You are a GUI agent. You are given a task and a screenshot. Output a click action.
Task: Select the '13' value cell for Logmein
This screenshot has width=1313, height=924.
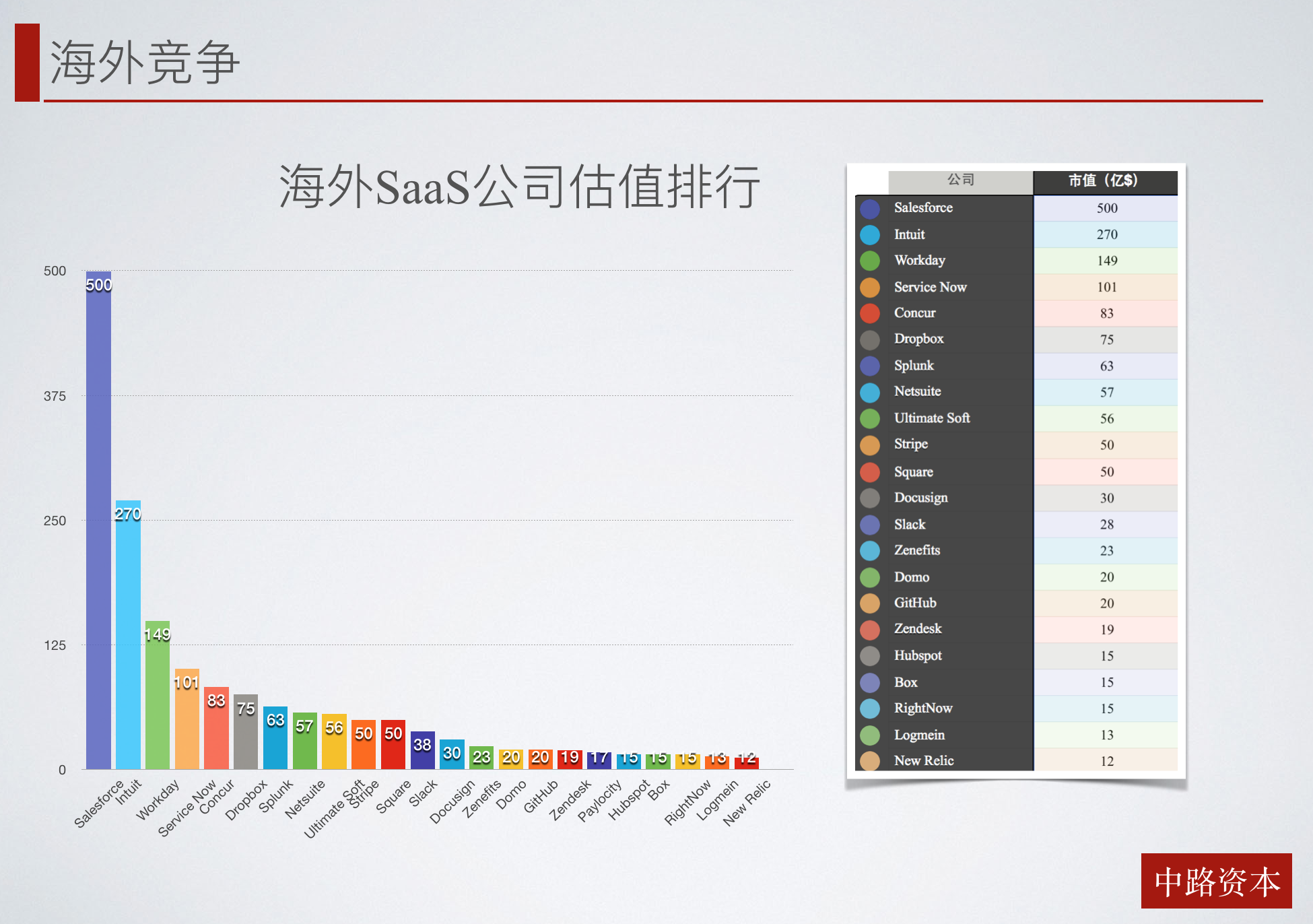(x=1106, y=735)
